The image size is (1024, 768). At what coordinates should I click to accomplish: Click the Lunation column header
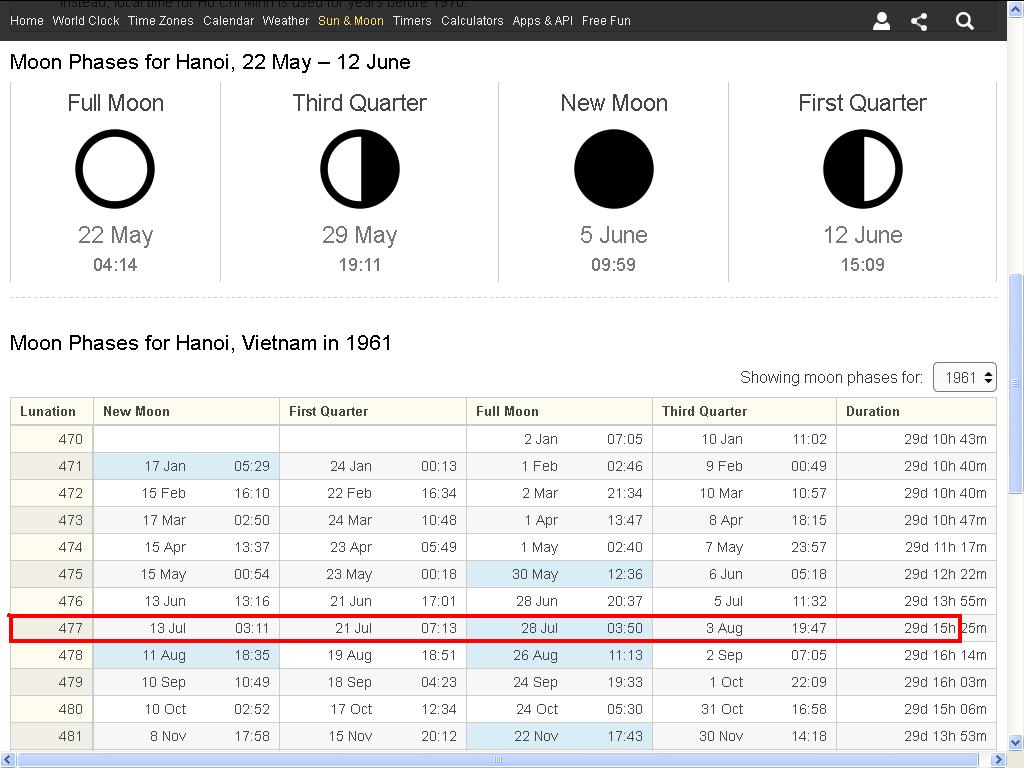pyautogui.click(x=48, y=411)
